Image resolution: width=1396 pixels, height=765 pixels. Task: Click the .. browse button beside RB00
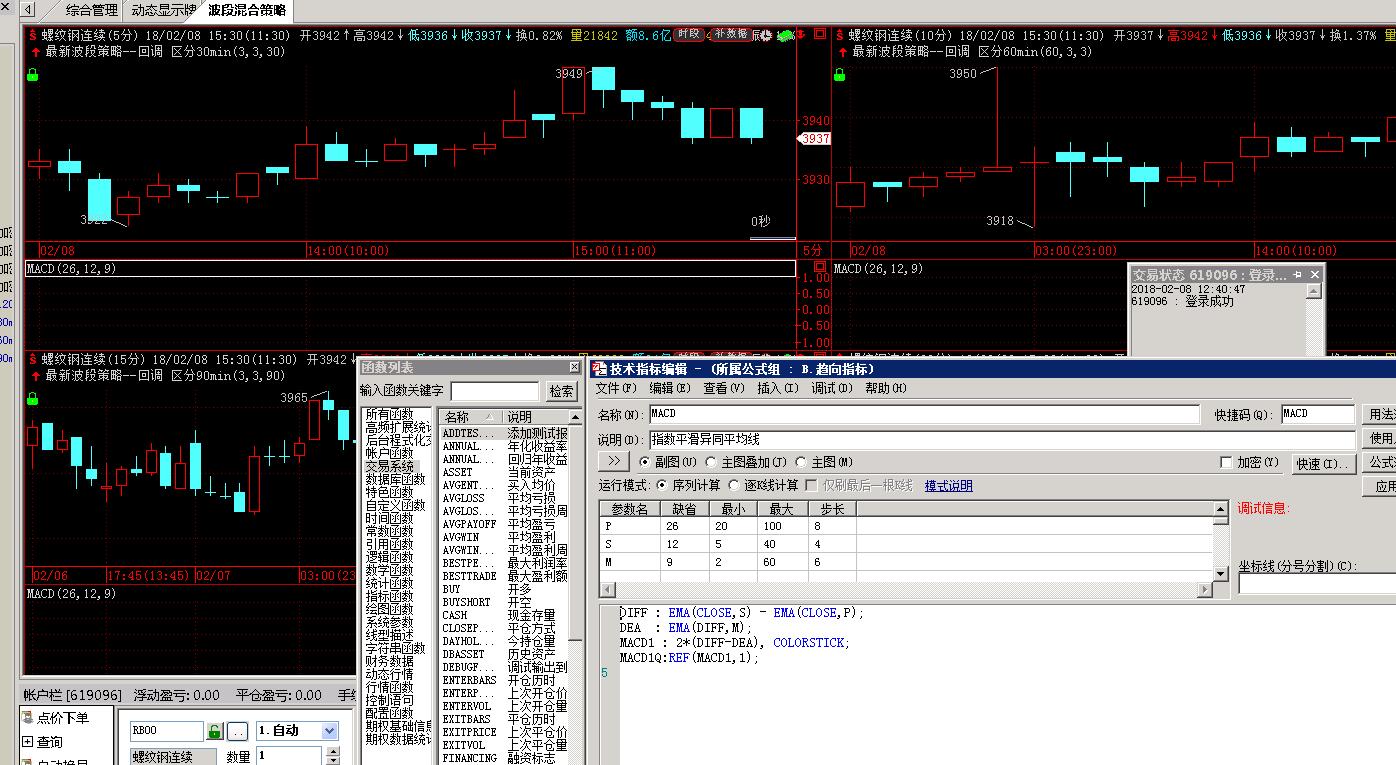tap(238, 731)
